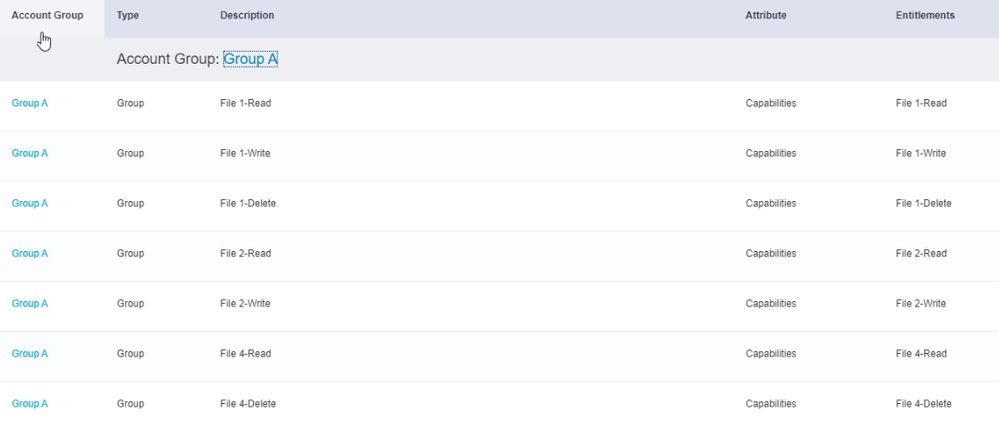This screenshot has height=428, width=999.
Task: Click Capabilities attribute in File 4-Delete row
Action: tap(771, 403)
